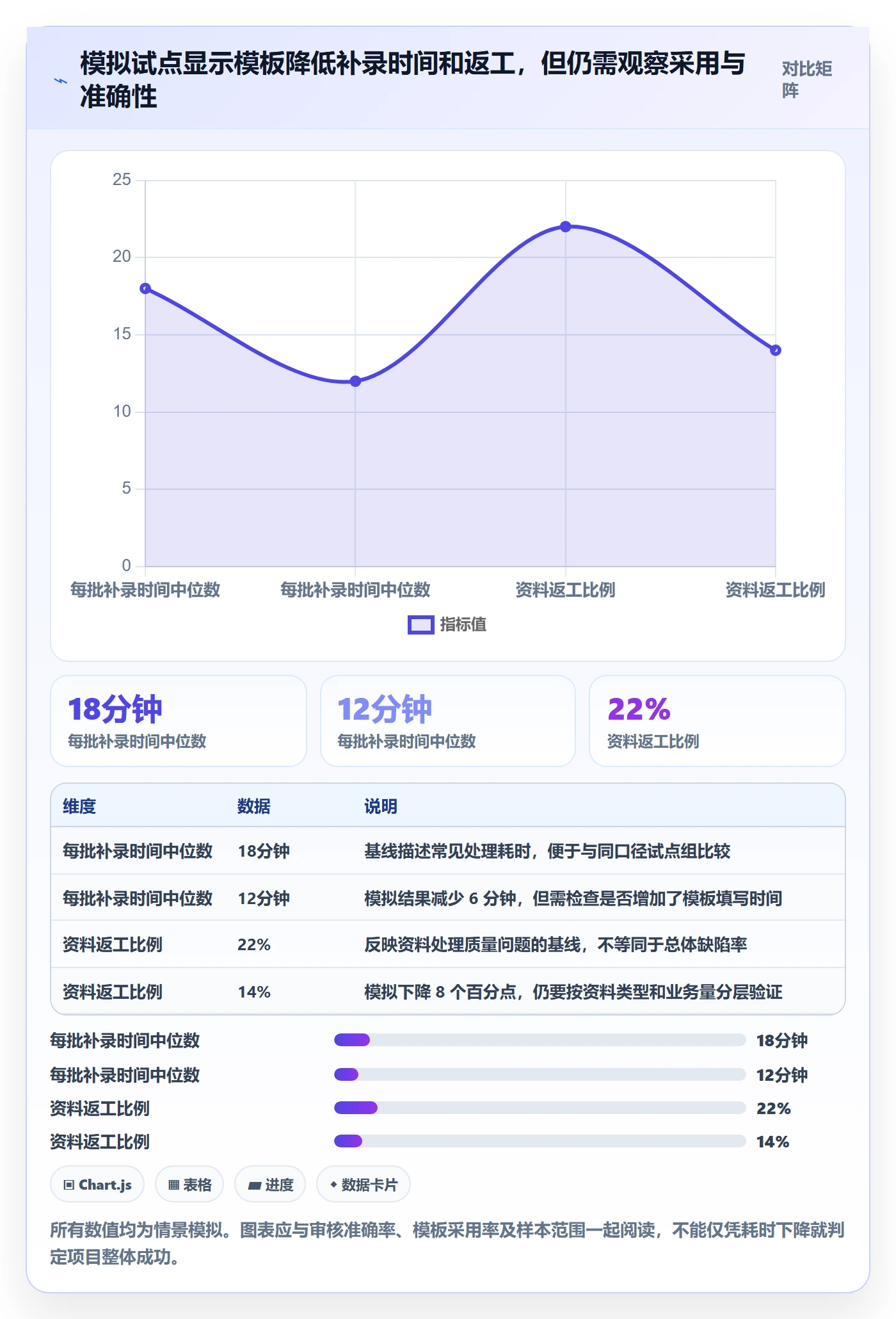Click the y-axis tick label 25
Viewport: 896px width, 1319px height.
[122, 179]
